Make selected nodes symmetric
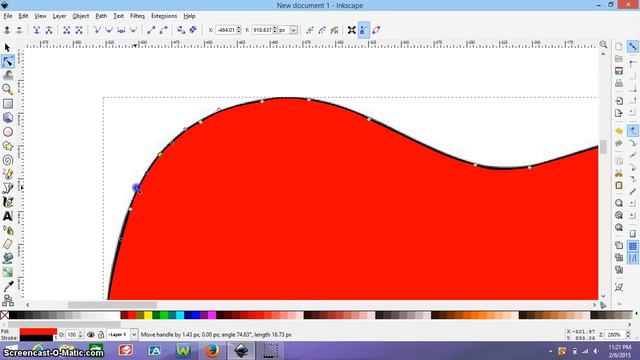 121,30
